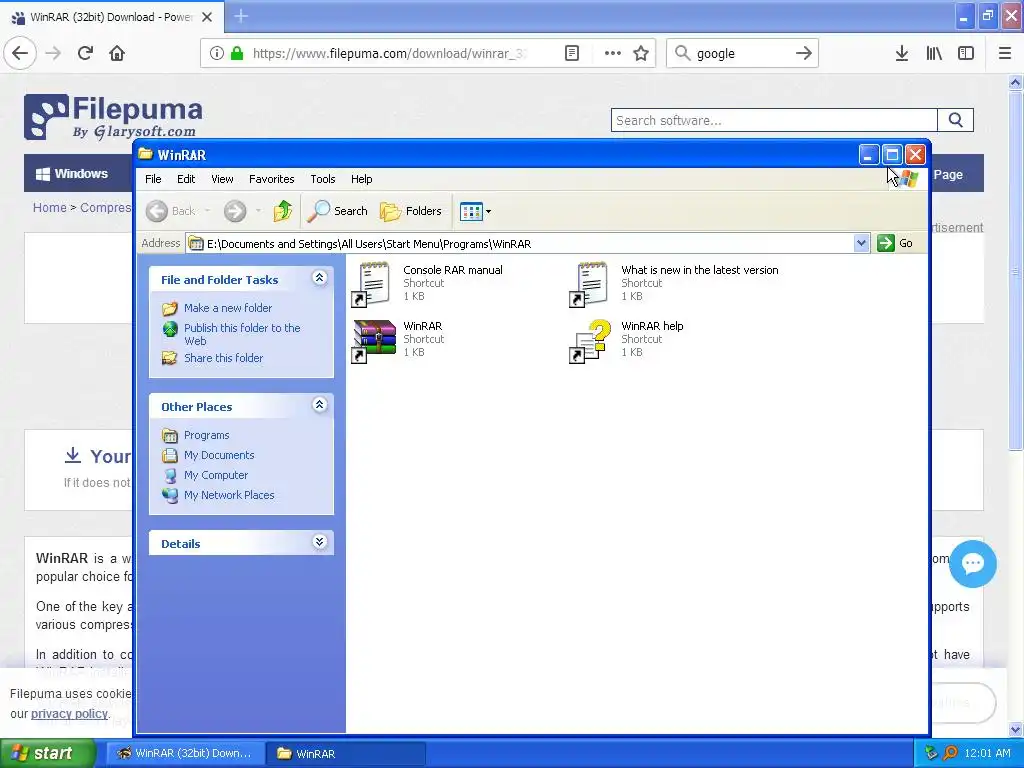Open the Edit menu
This screenshot has height=768, width=1024.
pos(186,179)
